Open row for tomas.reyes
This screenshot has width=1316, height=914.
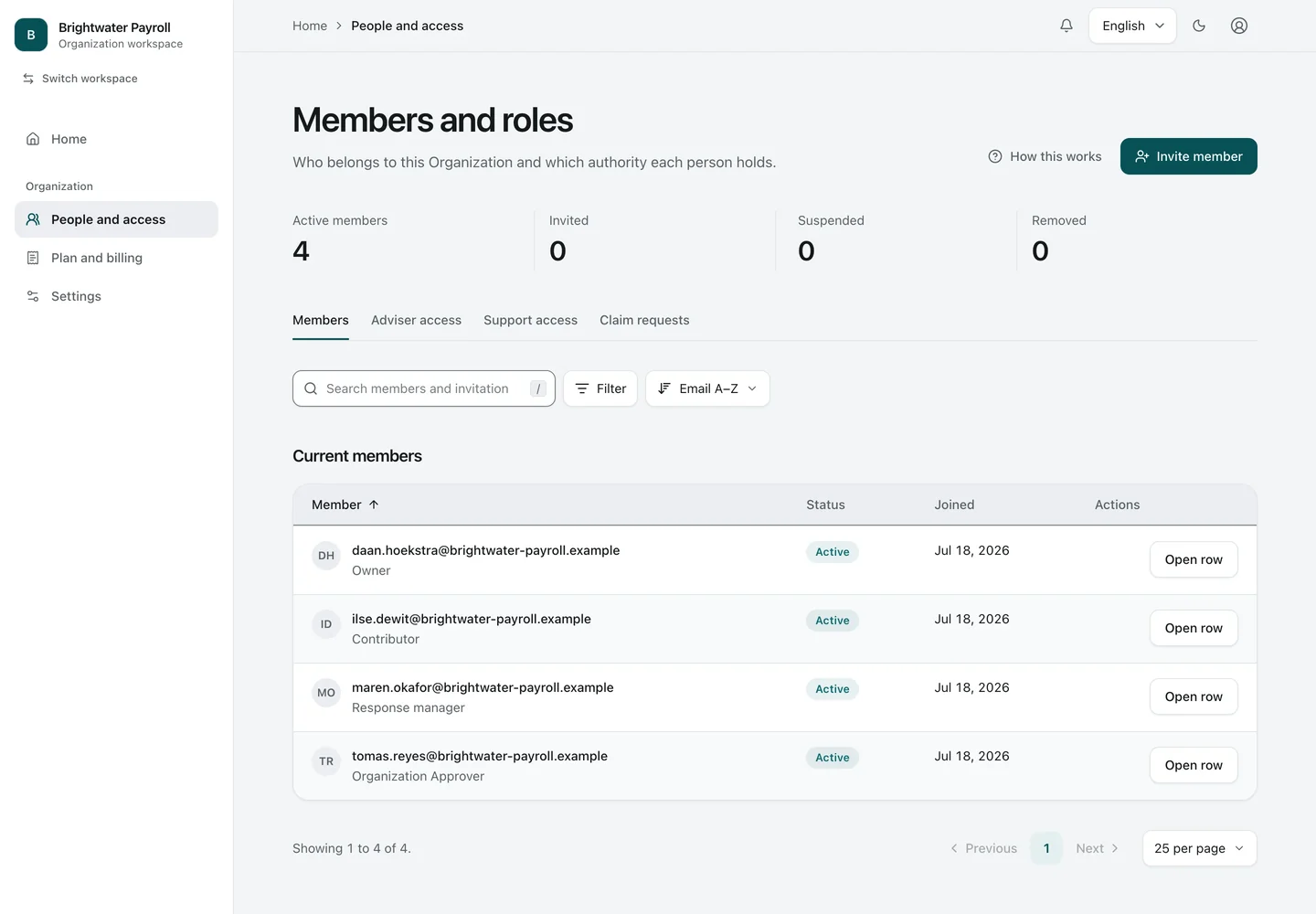1194,765
